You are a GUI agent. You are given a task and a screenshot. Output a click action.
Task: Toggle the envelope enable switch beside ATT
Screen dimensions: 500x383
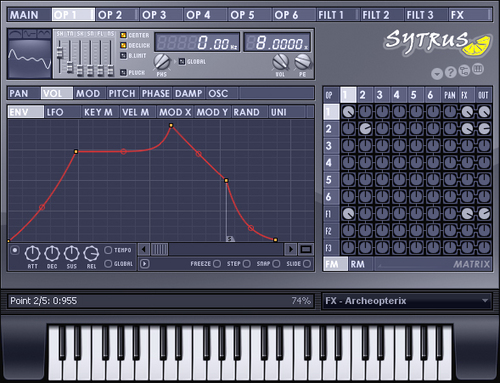(x=15, y=250)
